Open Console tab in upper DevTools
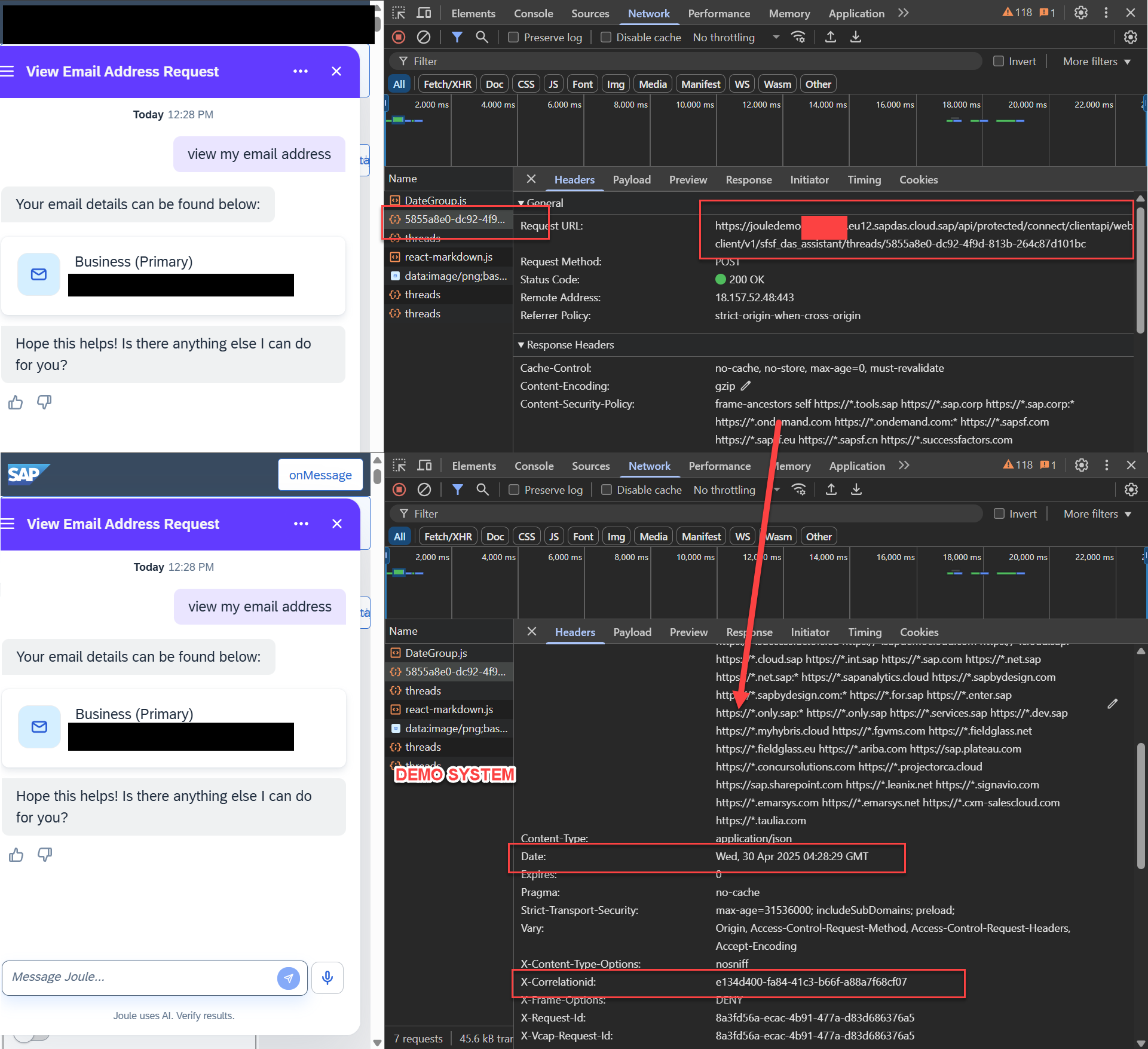Image resolution: width=1148 pixels, height=1049 pixels. point(534,13)
